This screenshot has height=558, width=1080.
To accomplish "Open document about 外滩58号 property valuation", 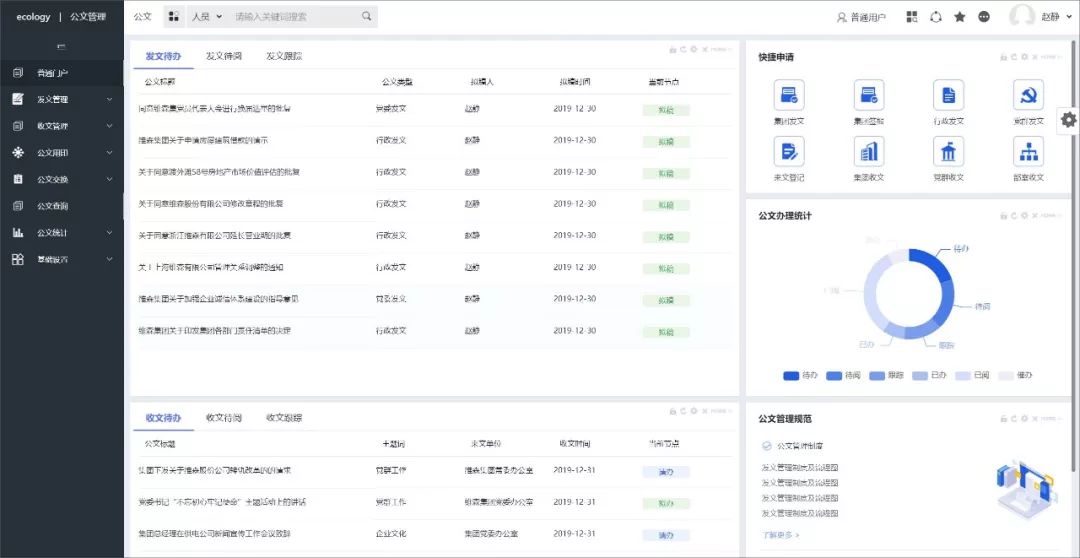I will pos(220,172).
